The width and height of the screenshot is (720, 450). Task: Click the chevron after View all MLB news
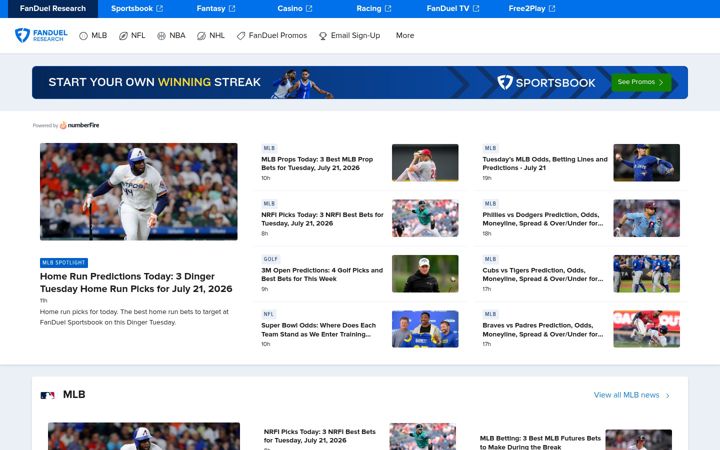(668, 395)
